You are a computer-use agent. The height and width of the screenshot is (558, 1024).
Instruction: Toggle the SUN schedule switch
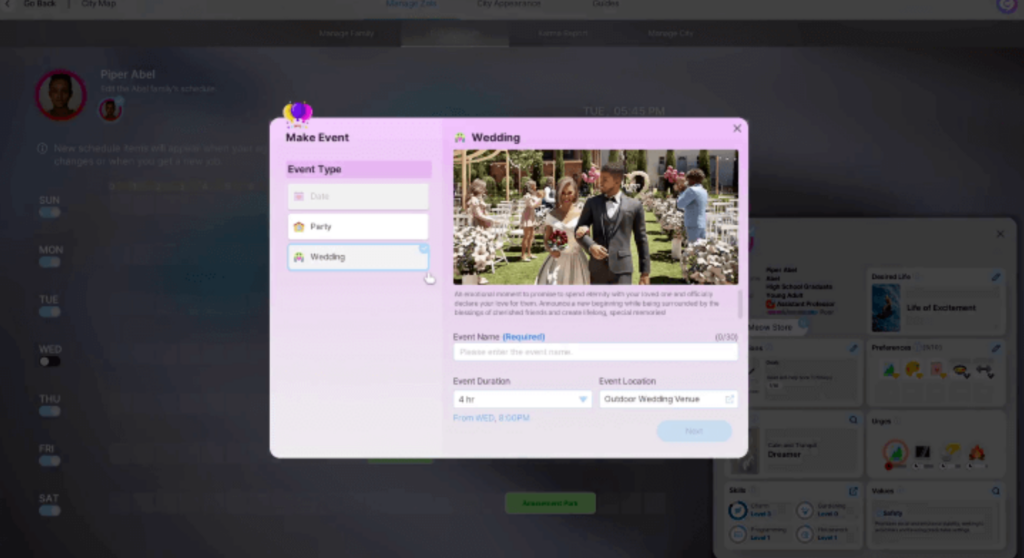coord(49,212)
